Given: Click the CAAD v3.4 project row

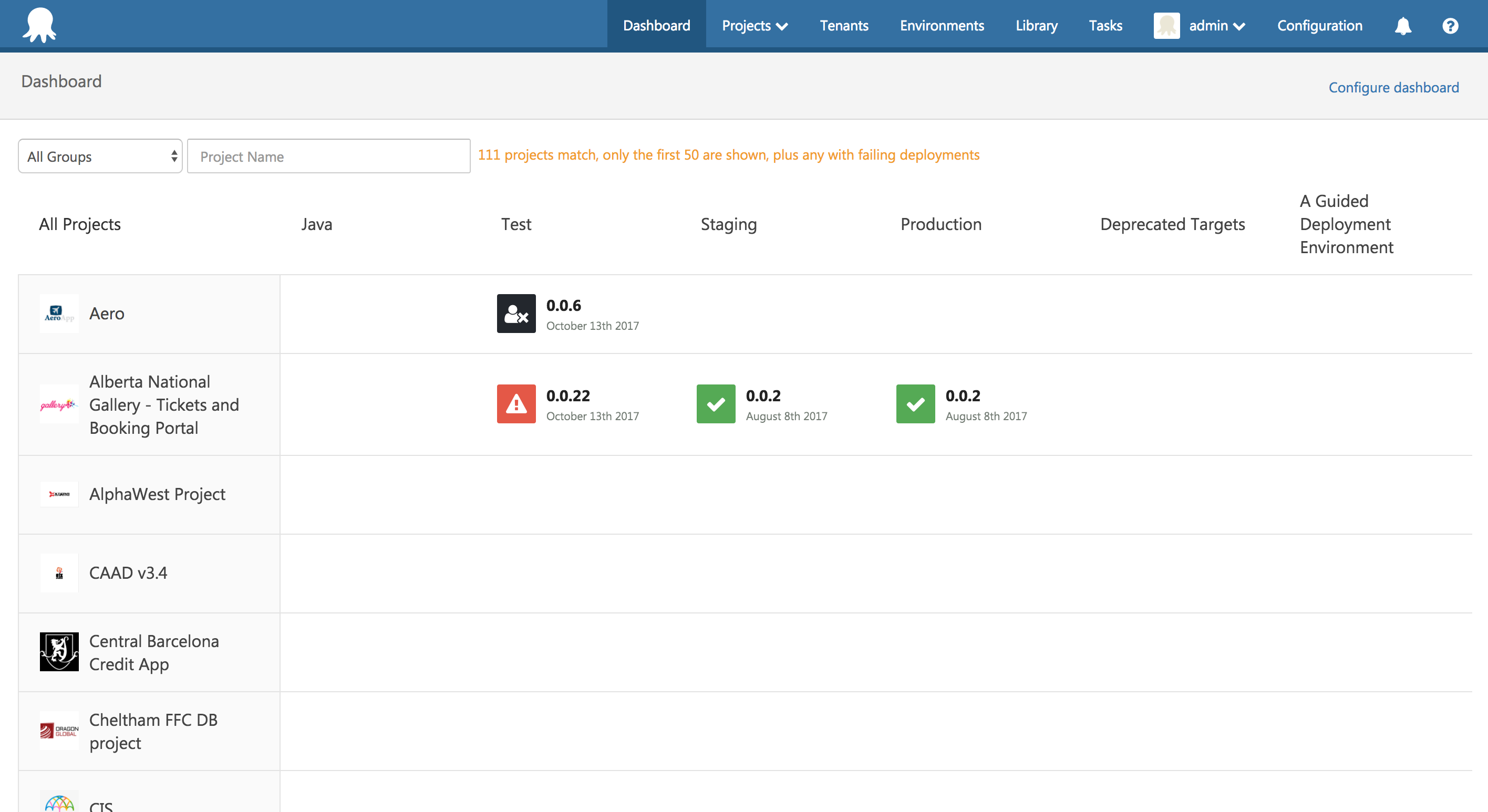Looking at the screenshot, I should coord(128,573).
